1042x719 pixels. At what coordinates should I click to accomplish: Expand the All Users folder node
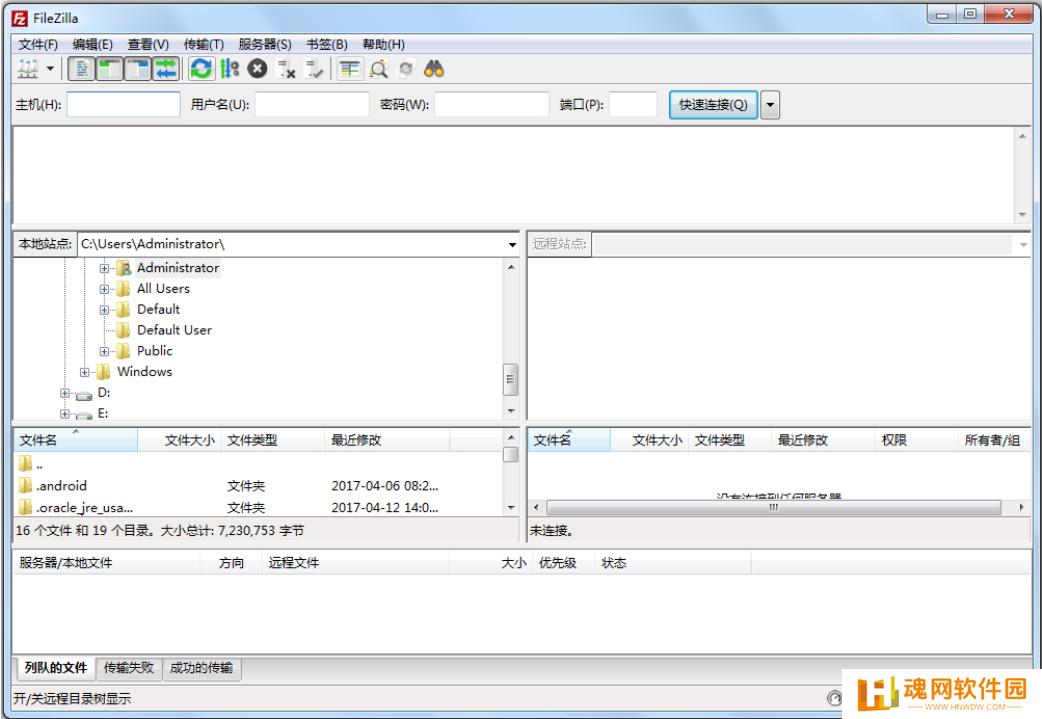(x=104, y=289)
